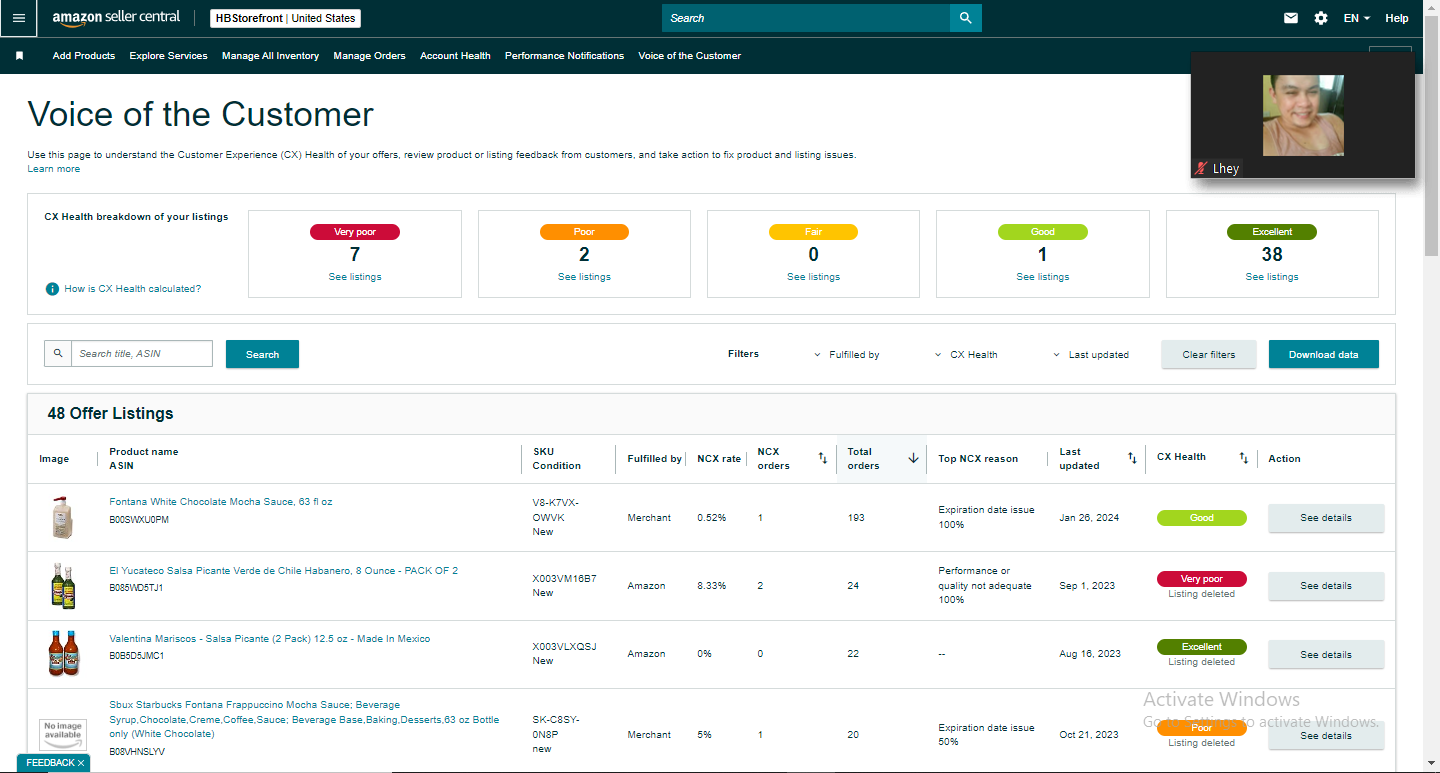Screen dimensions: 1440x773
Task: See details for Fontana White Chocolate row
Action: click(1326, 518)
